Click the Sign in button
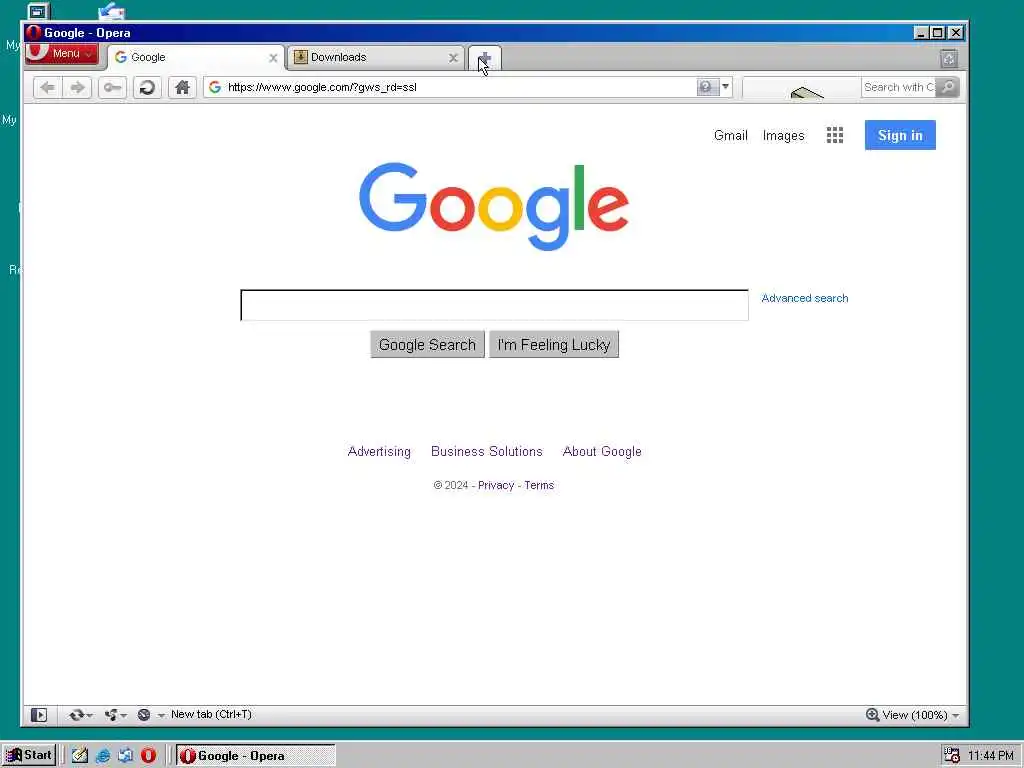The width and height of the screenshot is (1024, 768). click(900, 135)
